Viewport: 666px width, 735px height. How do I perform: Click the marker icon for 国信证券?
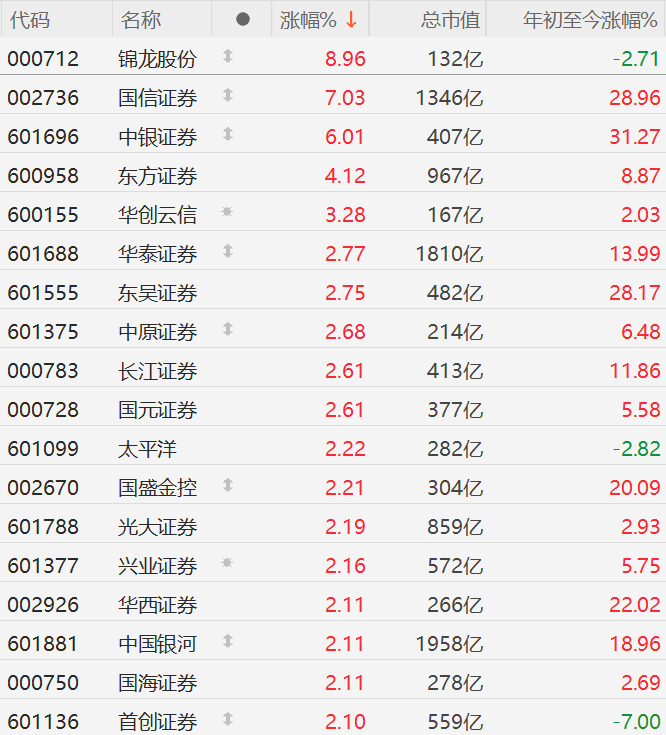[x=228, y=95]
